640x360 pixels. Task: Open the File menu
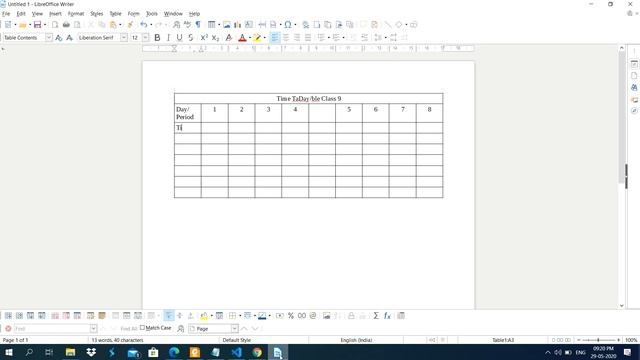tap(6, 14)
